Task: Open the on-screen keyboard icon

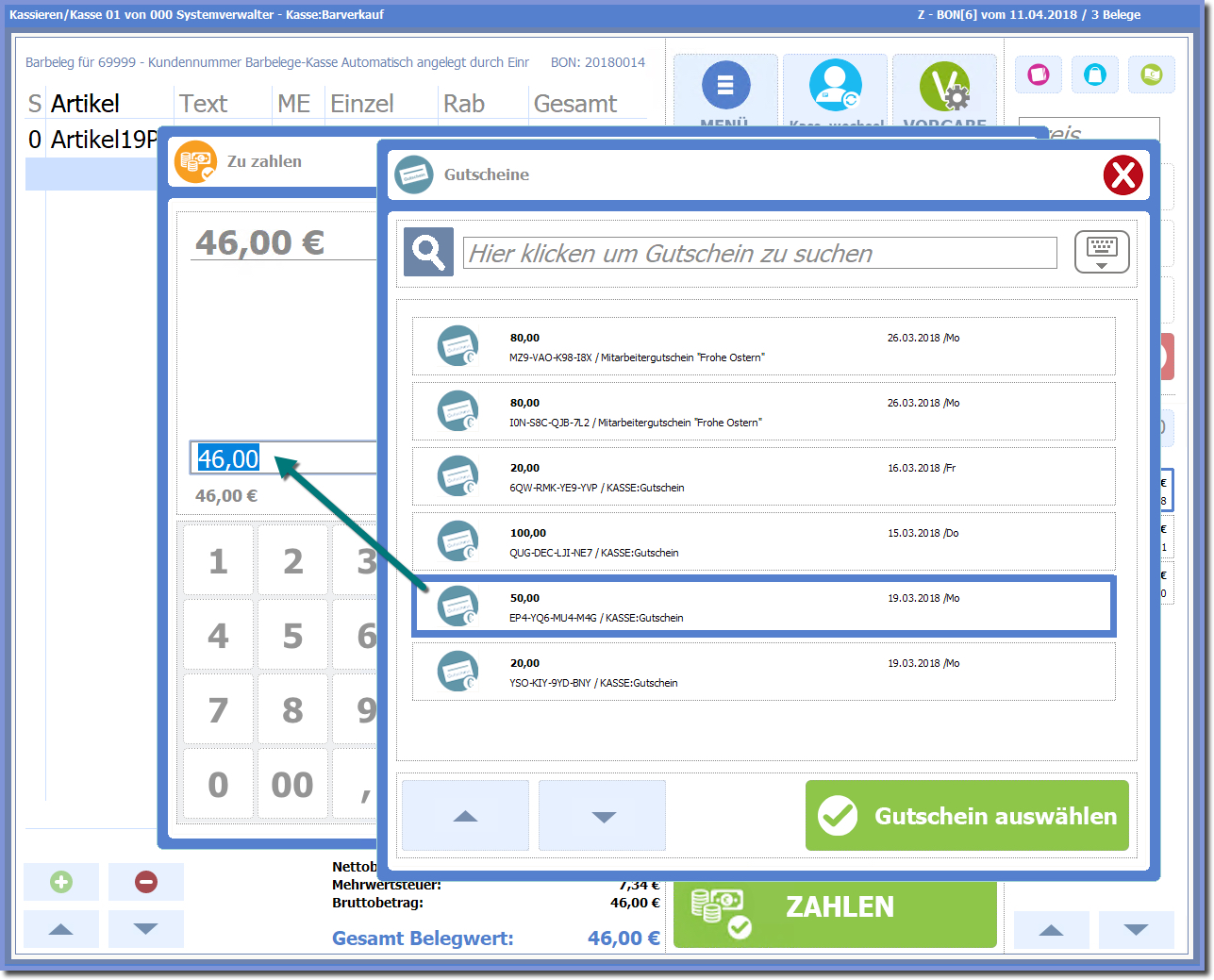Action: [x=1101, y=253]
